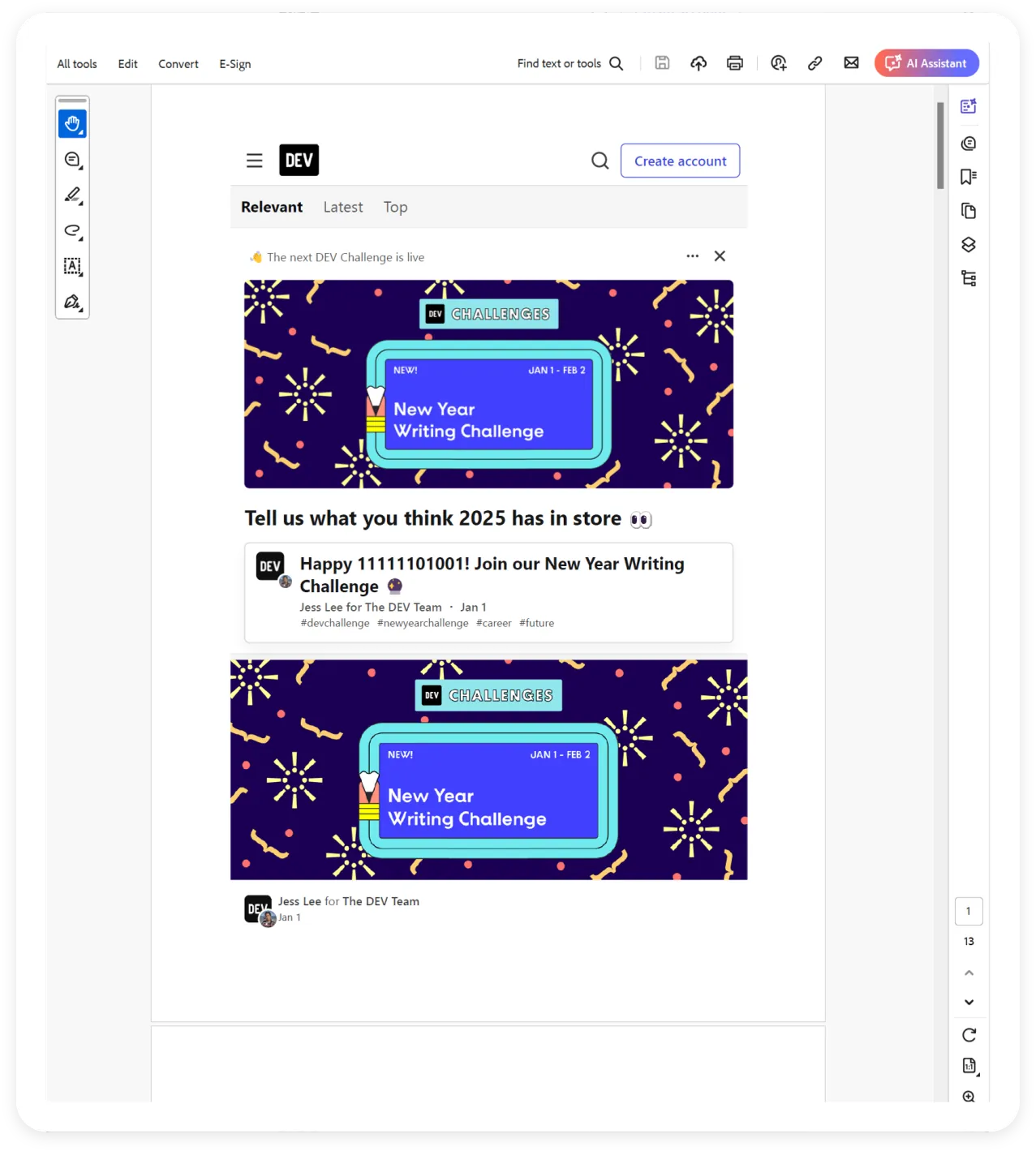Image resolution: width=1036 pixels, height=1151 pixels.
Task: Open the Page thumbnails panel
Action: tap(969, 211)
